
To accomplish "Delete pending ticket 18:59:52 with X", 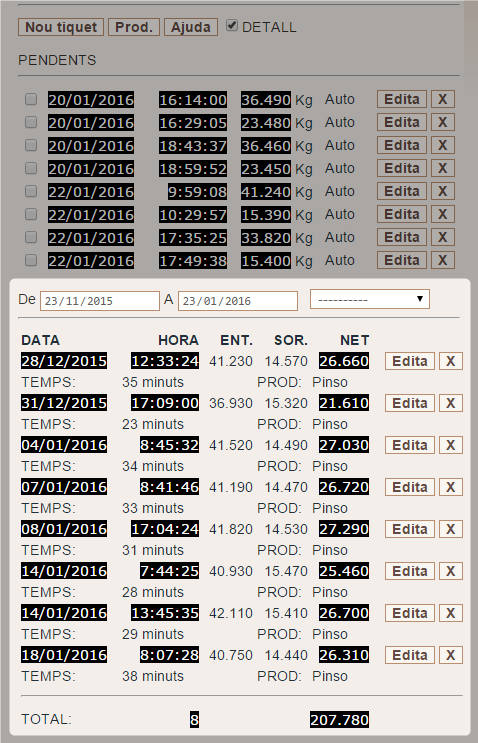I will click(442, 168).
